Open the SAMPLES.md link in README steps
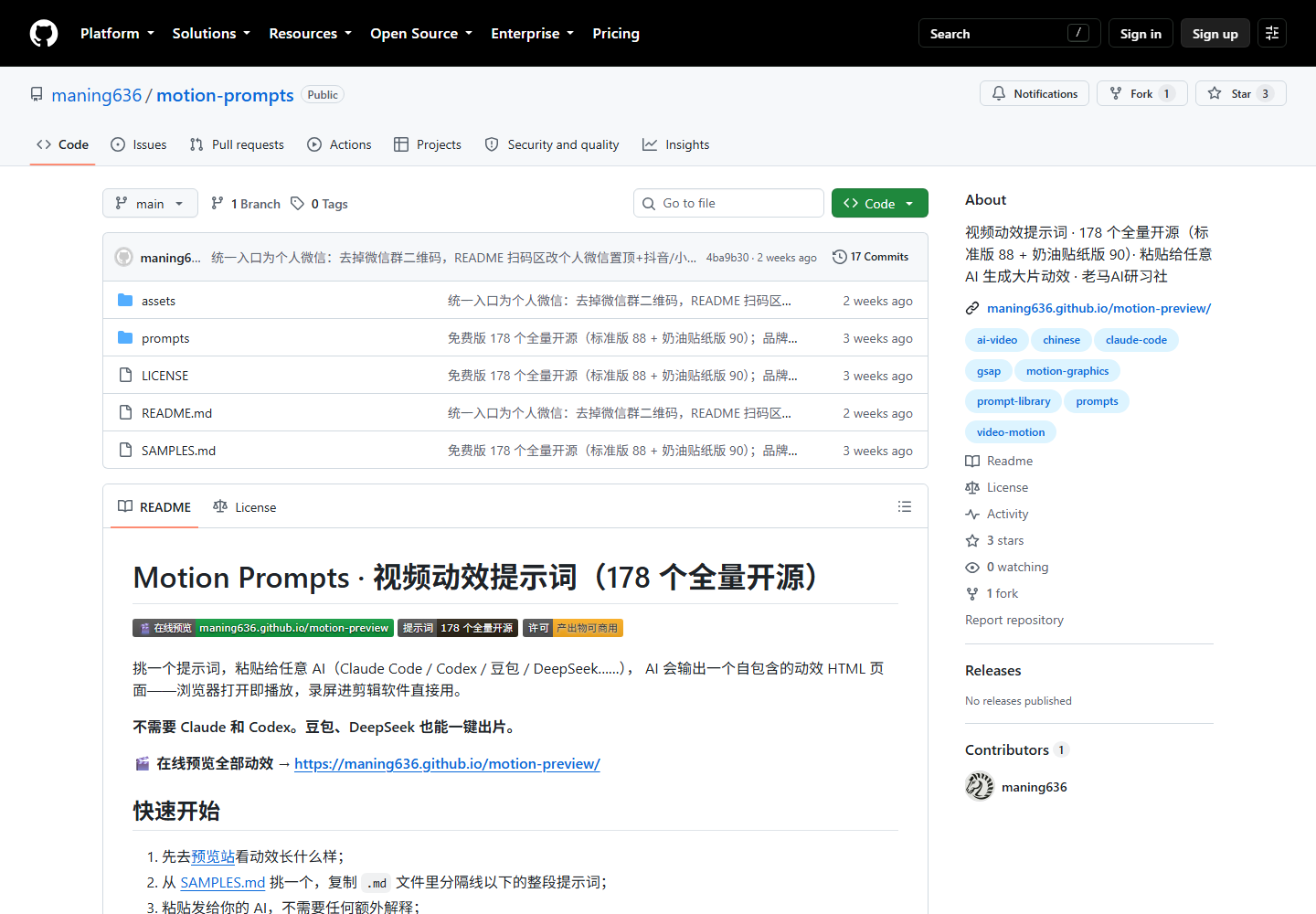Viewport: 1316px width, 914px height. (223, 882)
